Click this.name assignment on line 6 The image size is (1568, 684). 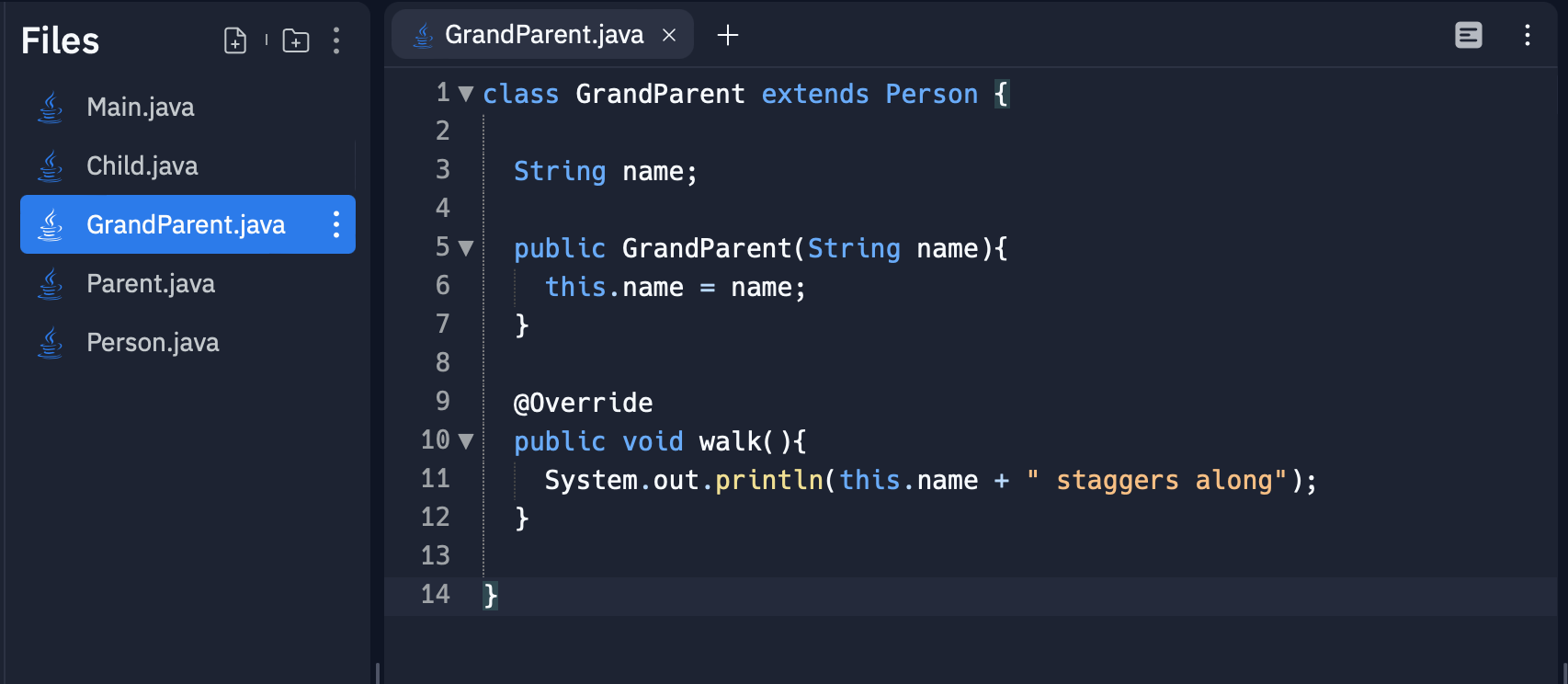click(676, 287)
